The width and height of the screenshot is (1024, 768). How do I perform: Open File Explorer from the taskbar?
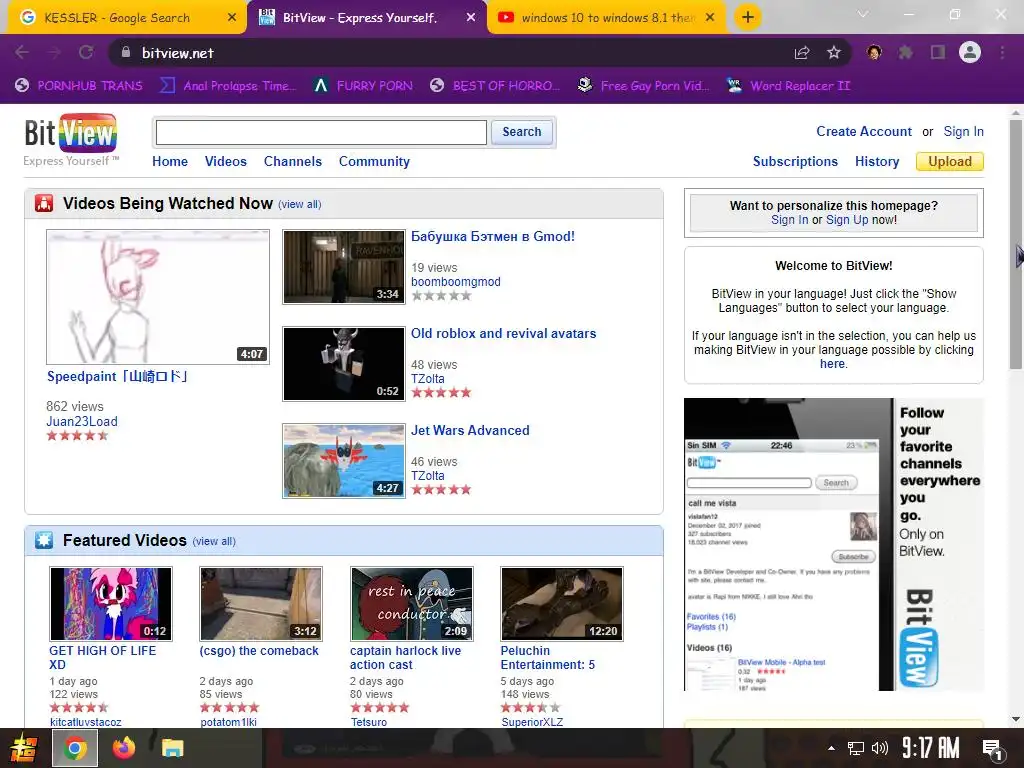click(x=172, y=748)
